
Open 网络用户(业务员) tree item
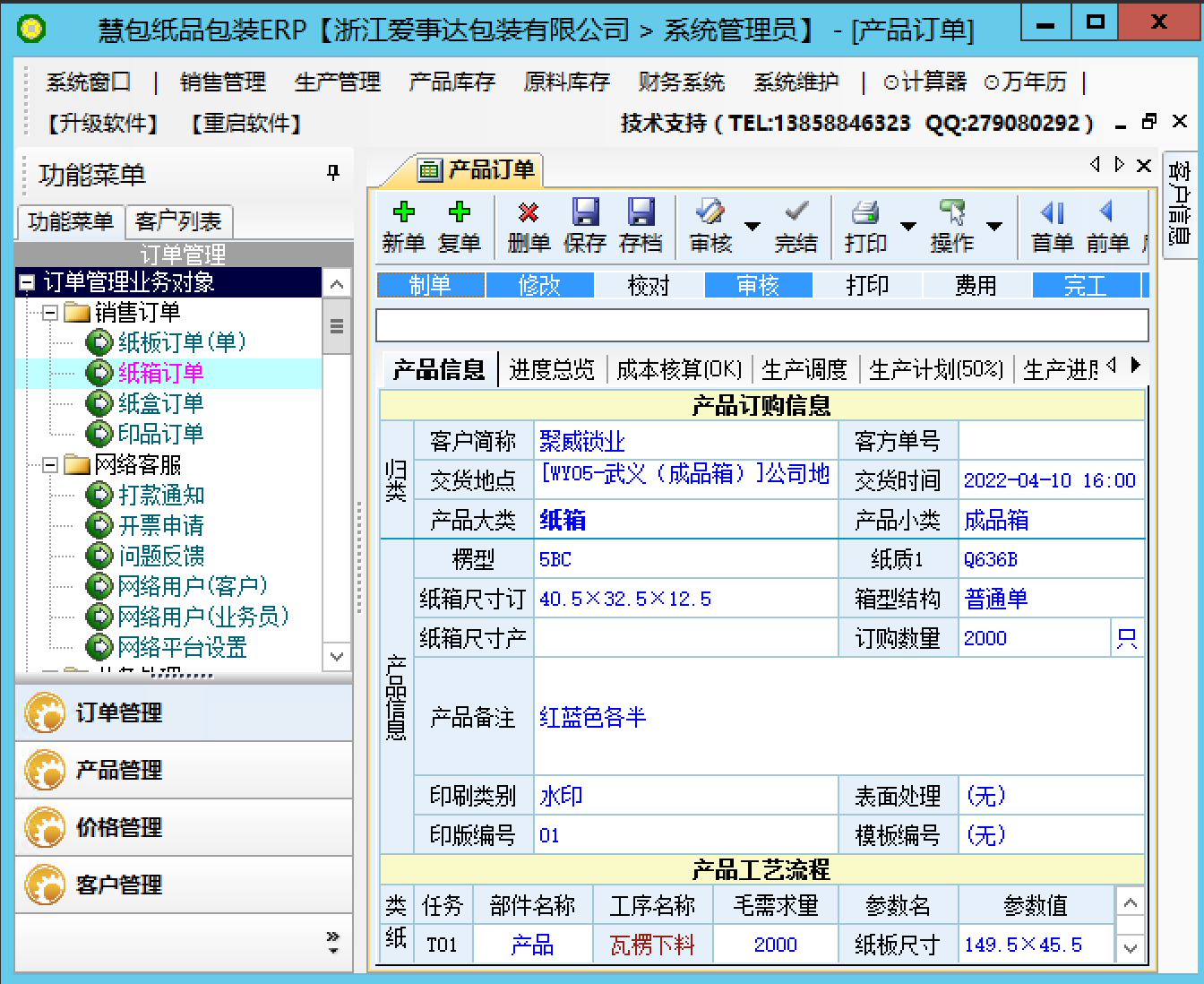[203, 617]
